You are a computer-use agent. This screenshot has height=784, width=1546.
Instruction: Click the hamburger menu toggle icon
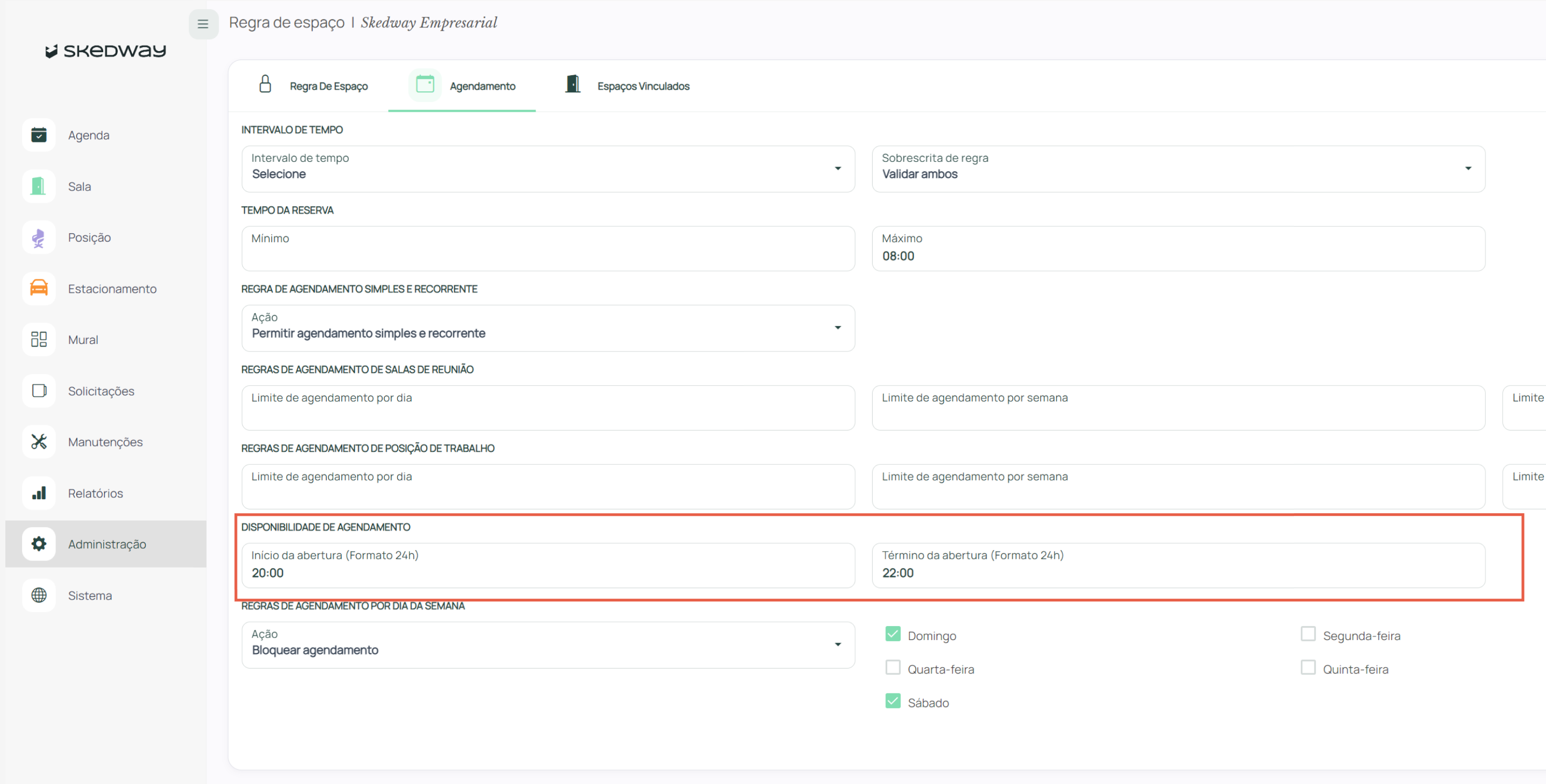click(x=203, y=24)
